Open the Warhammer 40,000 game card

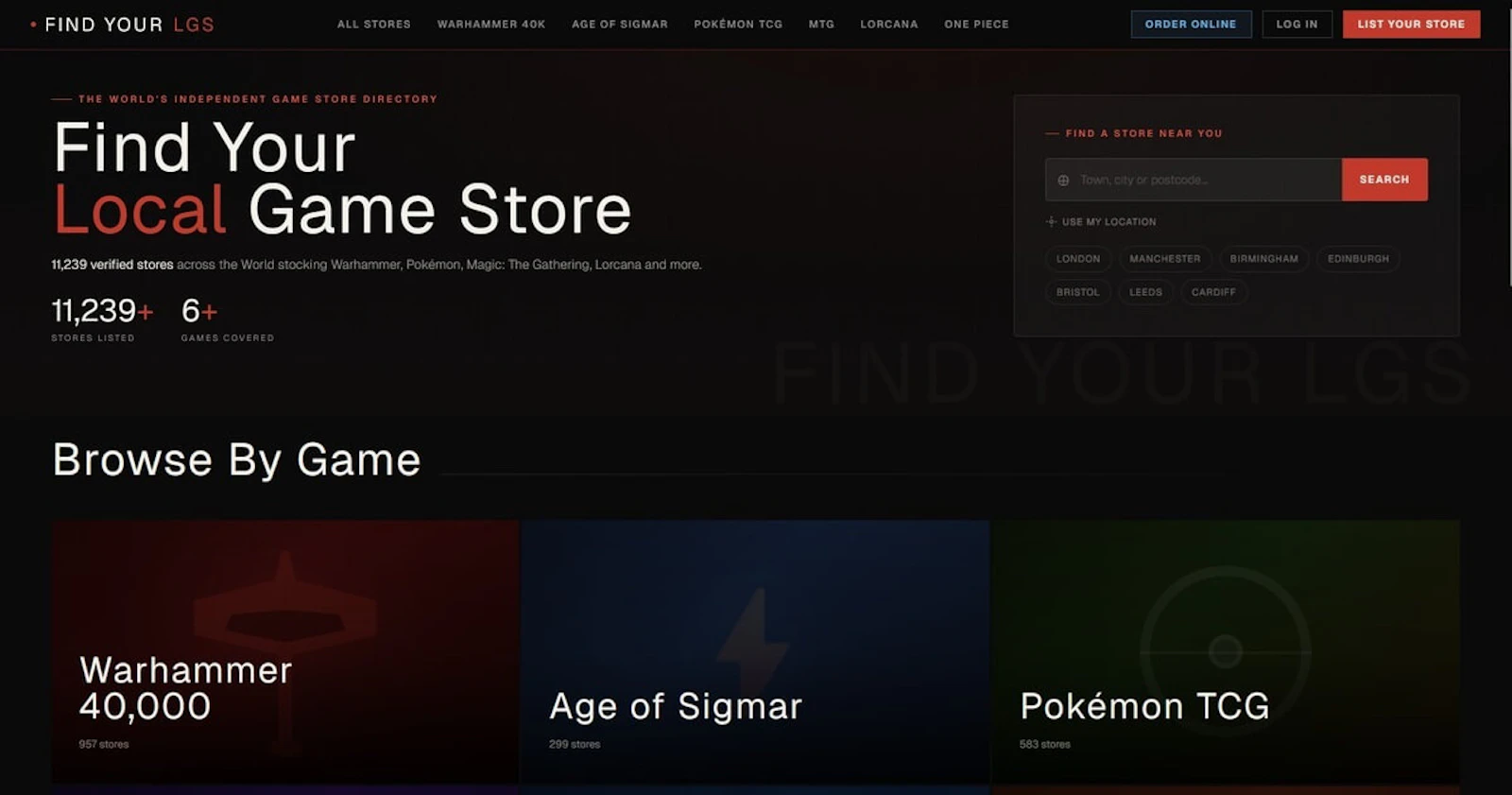click(x=285, y=651)
